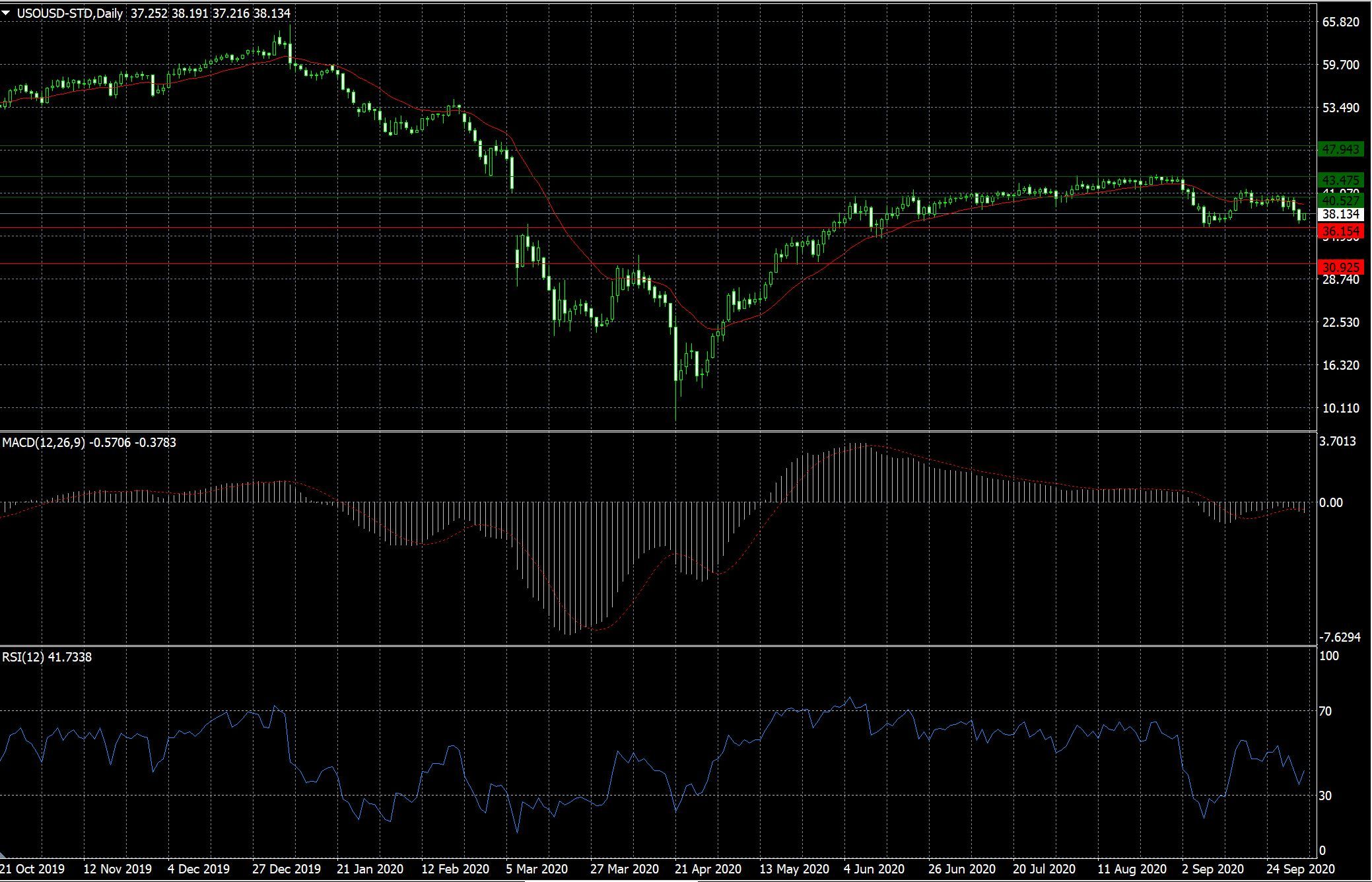Click the RSI 70 level label
The width and height of the screenshot is (1372, 882).
tap(1325, 712)
